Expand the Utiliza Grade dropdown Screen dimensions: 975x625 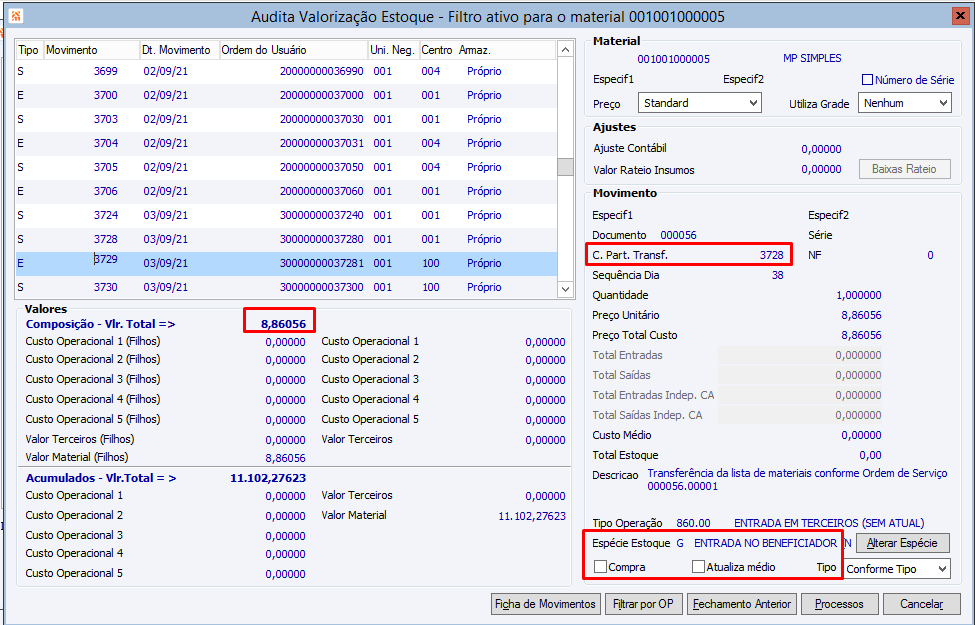pos(905,103)
